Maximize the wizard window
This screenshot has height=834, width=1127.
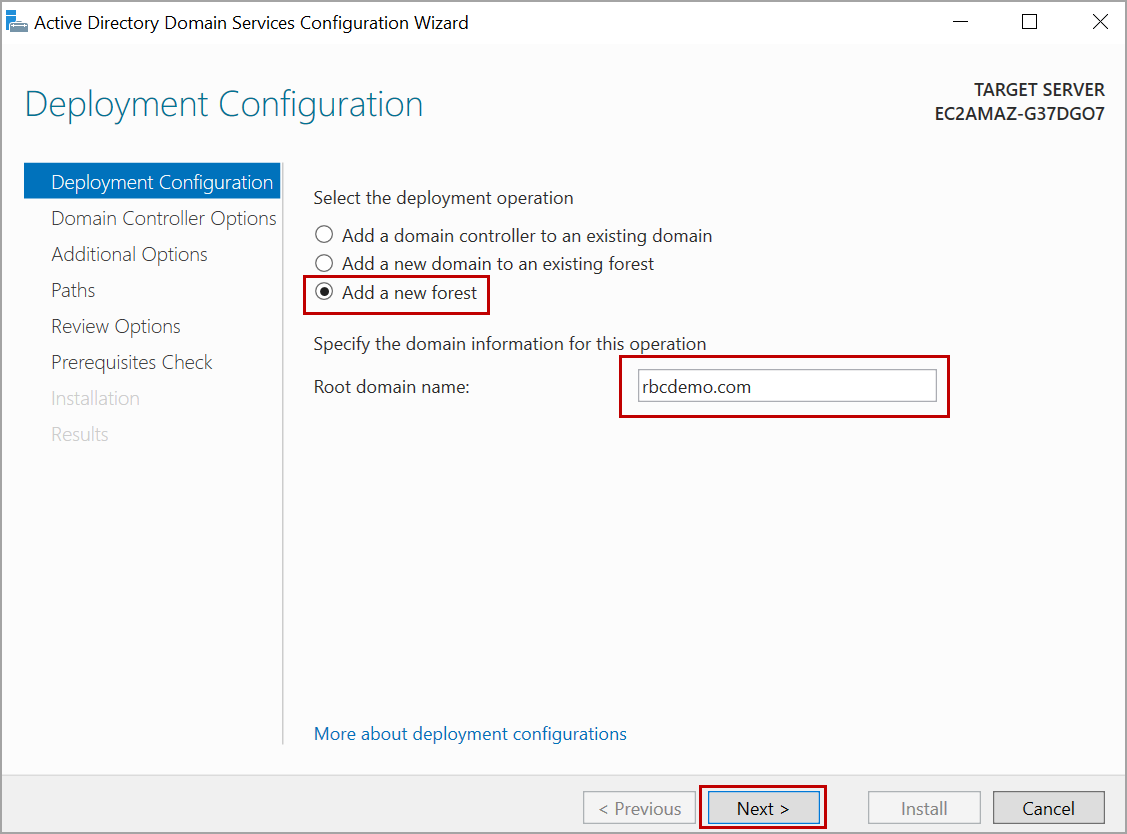(x=1029, y=22)
